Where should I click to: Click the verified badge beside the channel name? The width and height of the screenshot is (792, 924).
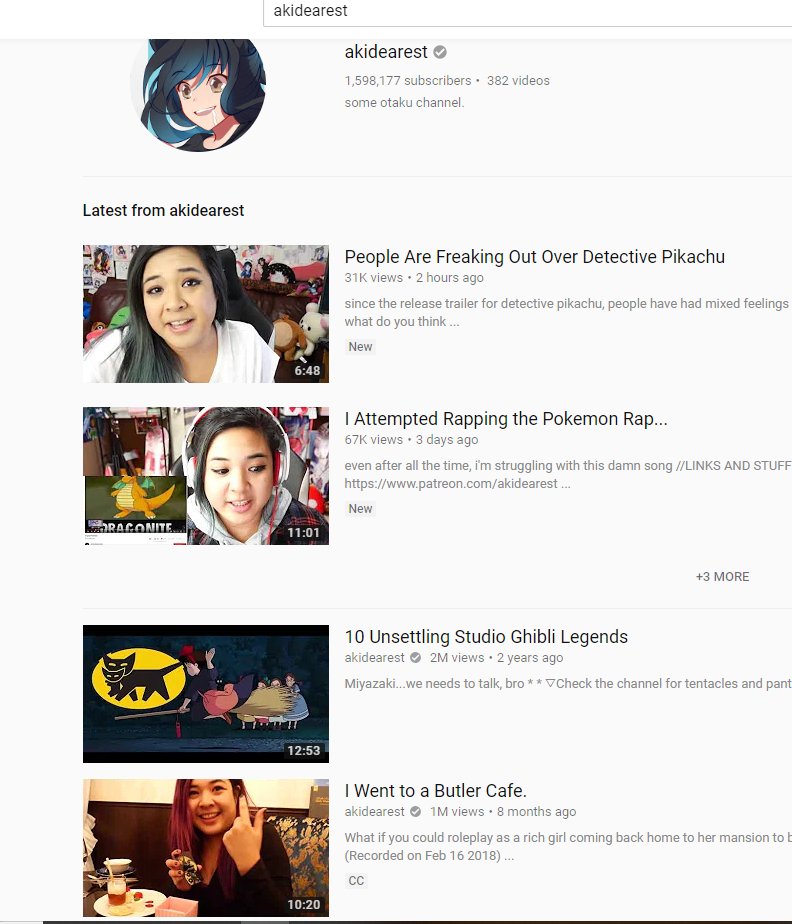click(x=440, y=52)
